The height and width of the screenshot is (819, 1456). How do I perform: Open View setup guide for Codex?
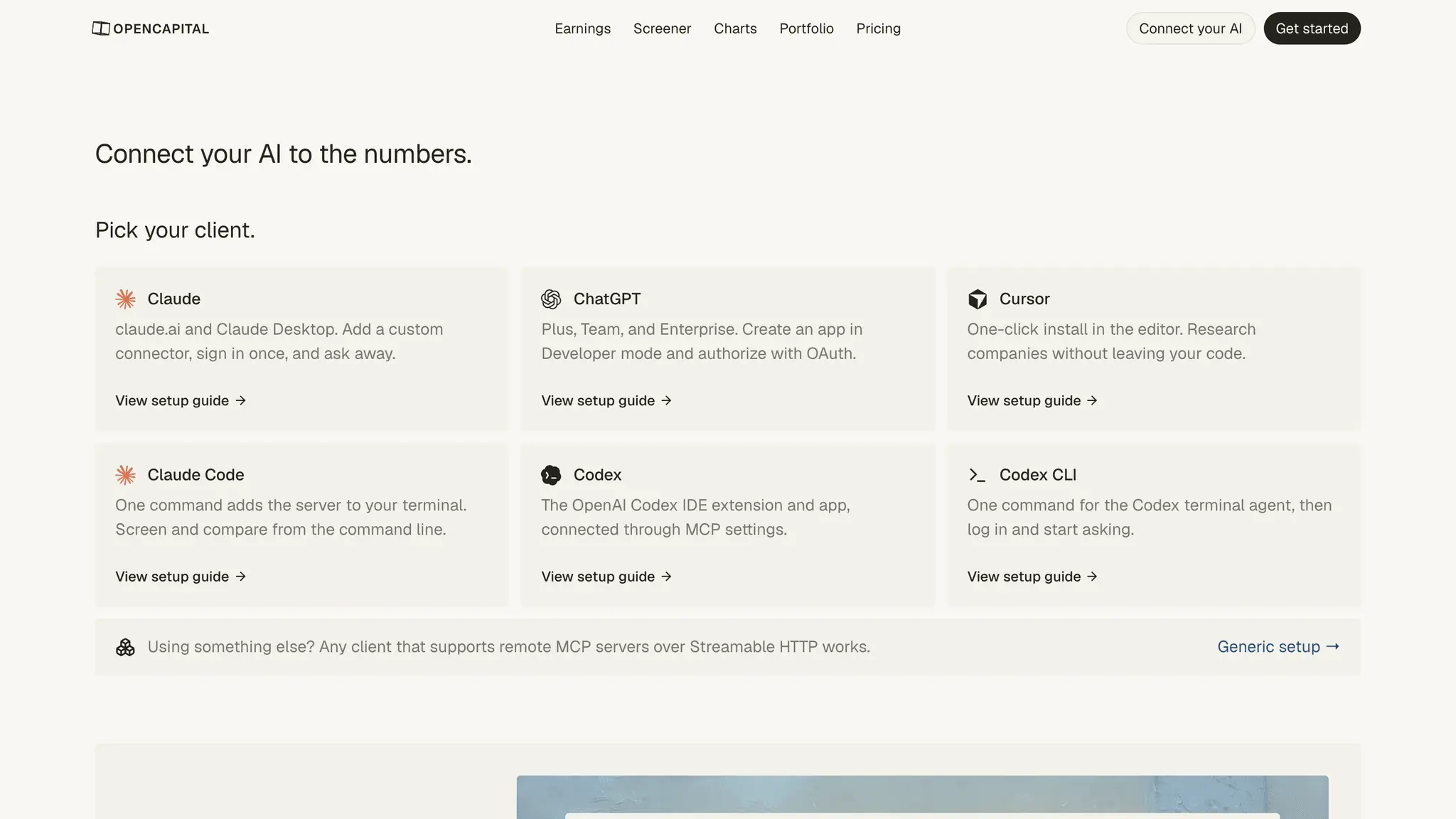606,577
